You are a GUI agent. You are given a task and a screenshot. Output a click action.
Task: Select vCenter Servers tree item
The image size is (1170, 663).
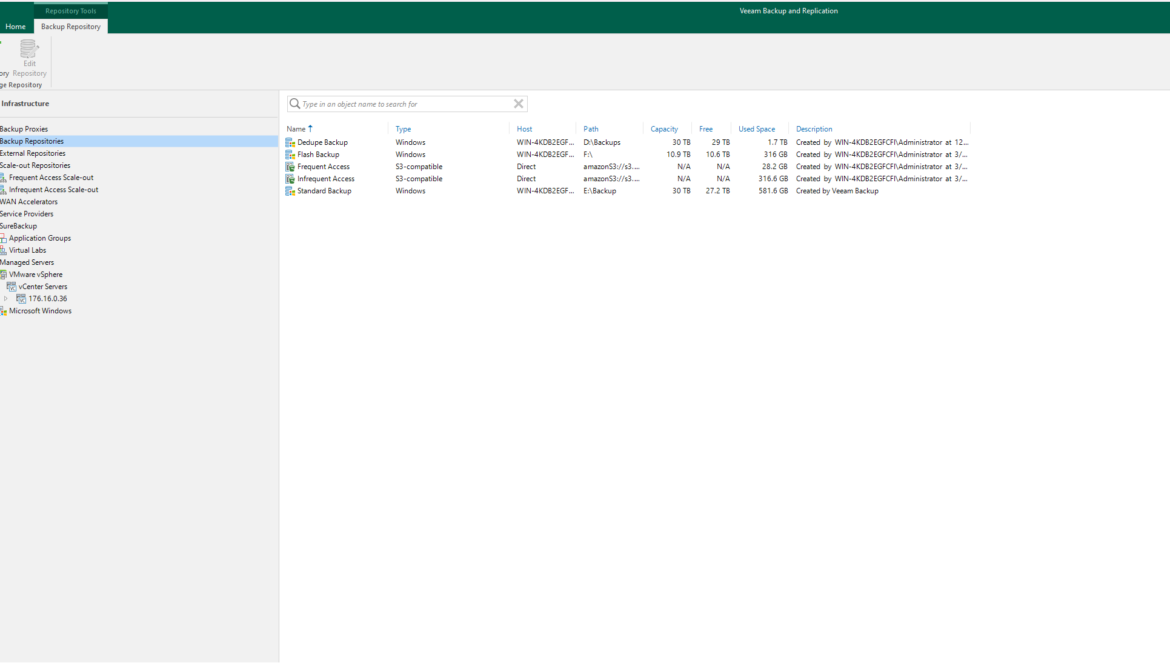pos(43,286)
